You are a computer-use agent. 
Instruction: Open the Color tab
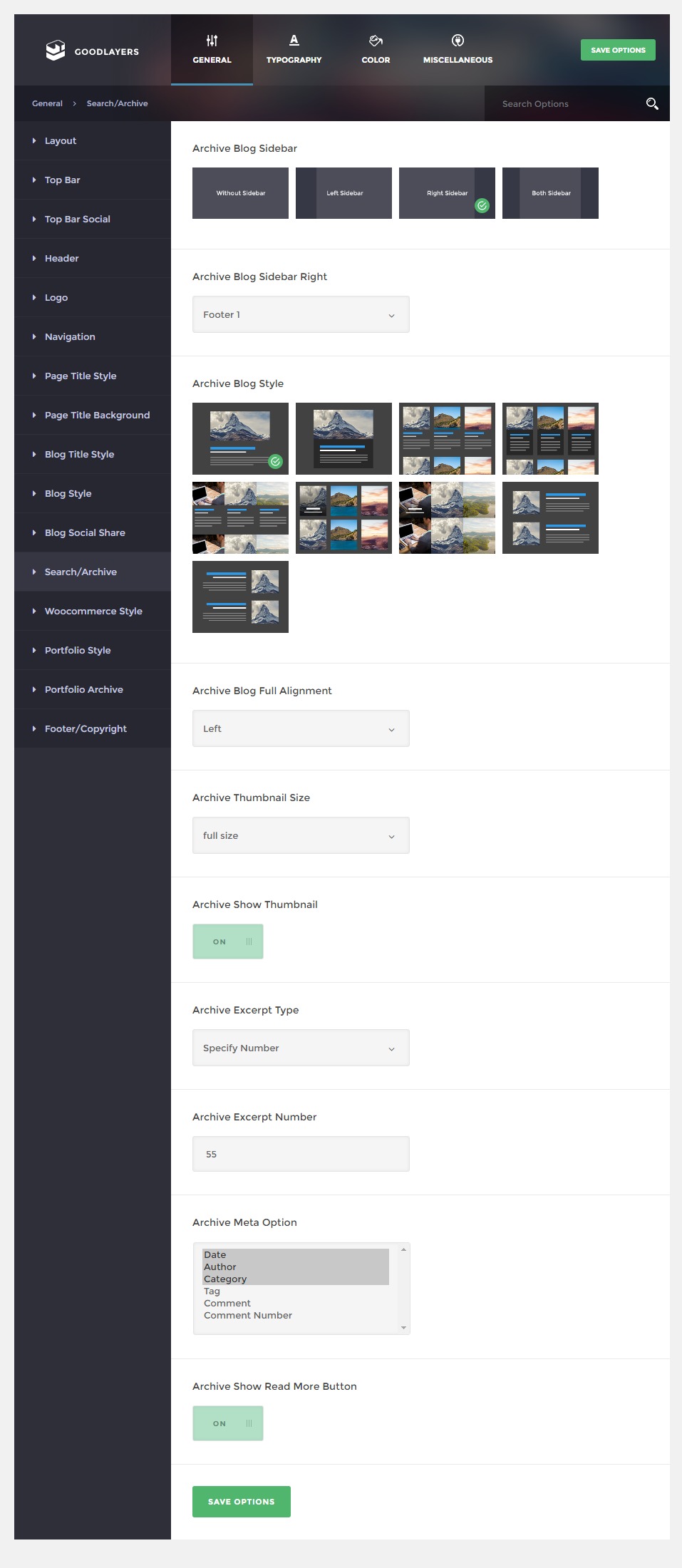point(376,50)
